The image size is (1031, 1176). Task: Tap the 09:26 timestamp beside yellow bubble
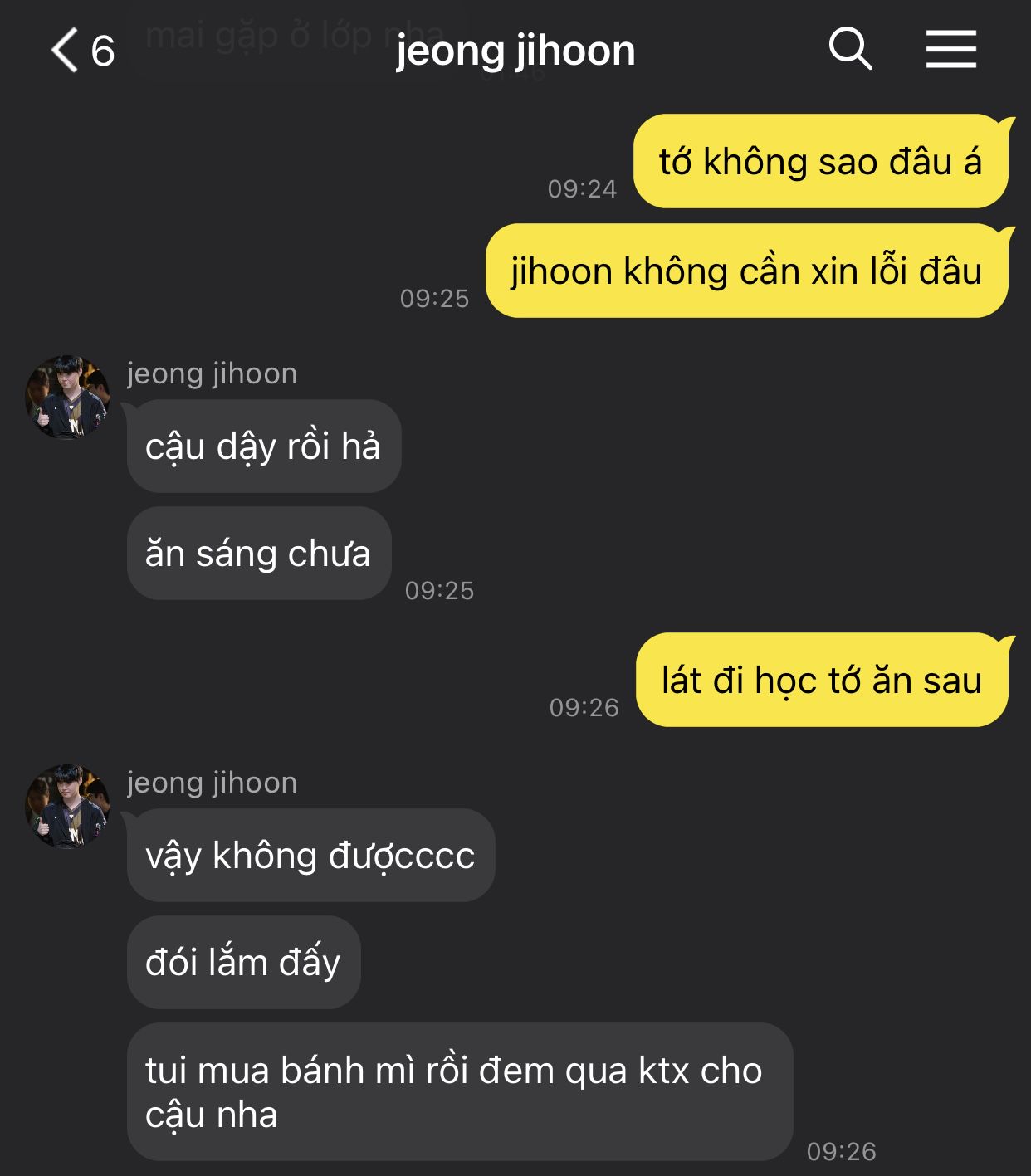tap(584, 708)
